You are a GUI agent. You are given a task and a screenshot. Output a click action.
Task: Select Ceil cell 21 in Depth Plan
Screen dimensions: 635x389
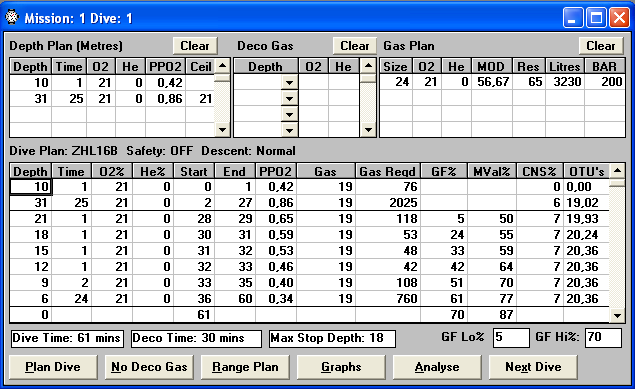tap(200, 99)
